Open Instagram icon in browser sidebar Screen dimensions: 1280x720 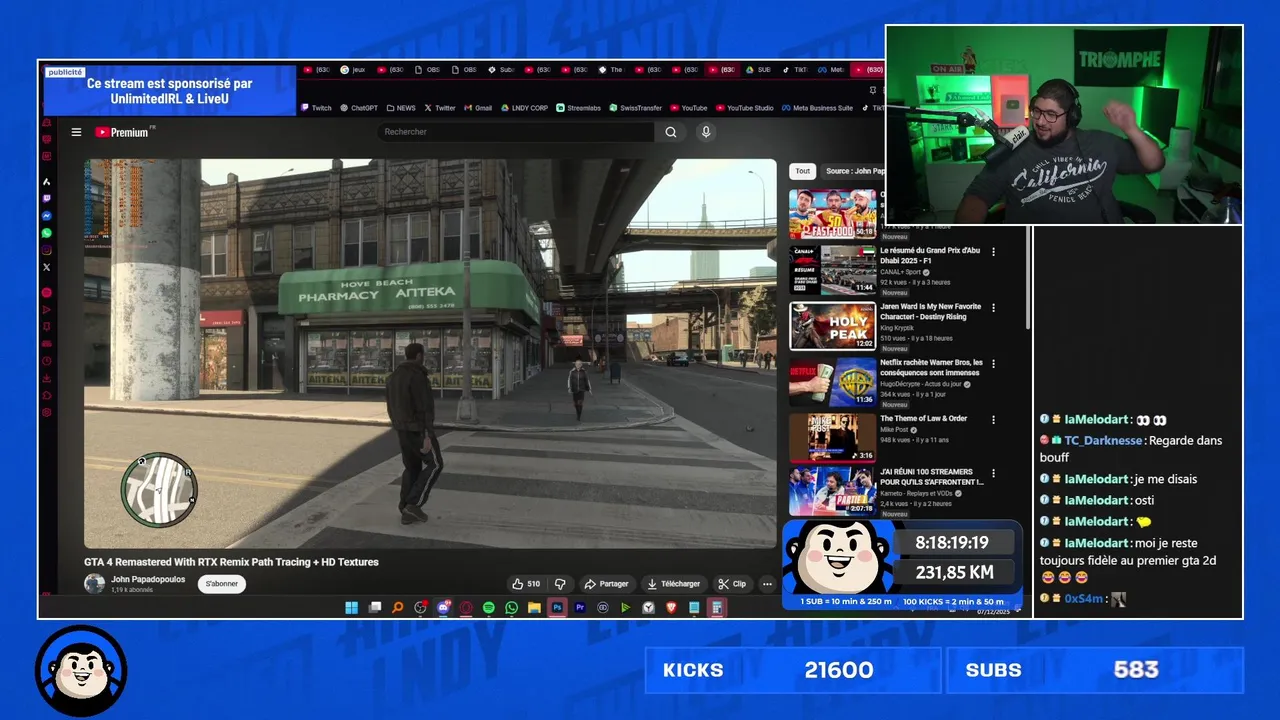47,250
